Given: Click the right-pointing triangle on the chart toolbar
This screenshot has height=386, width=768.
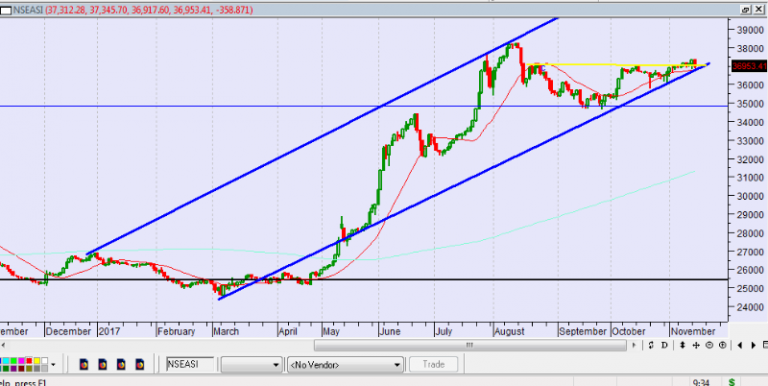Looking at the screenshot, I should pyautogui.click(x=754, y=345).
